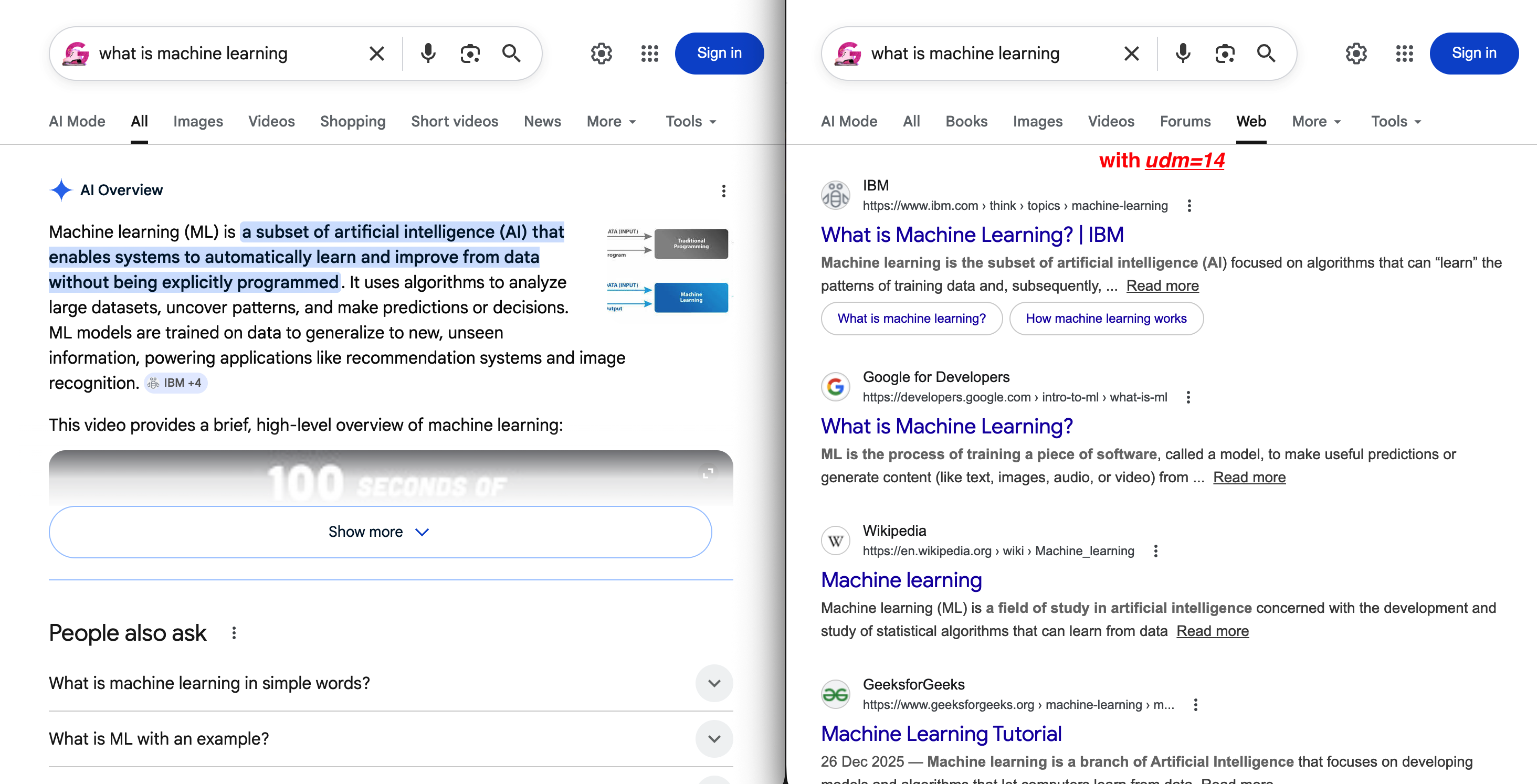The image size is (1537, 784).
Task: Open the AI Overview three-dot menu
Action: (724, 191)
